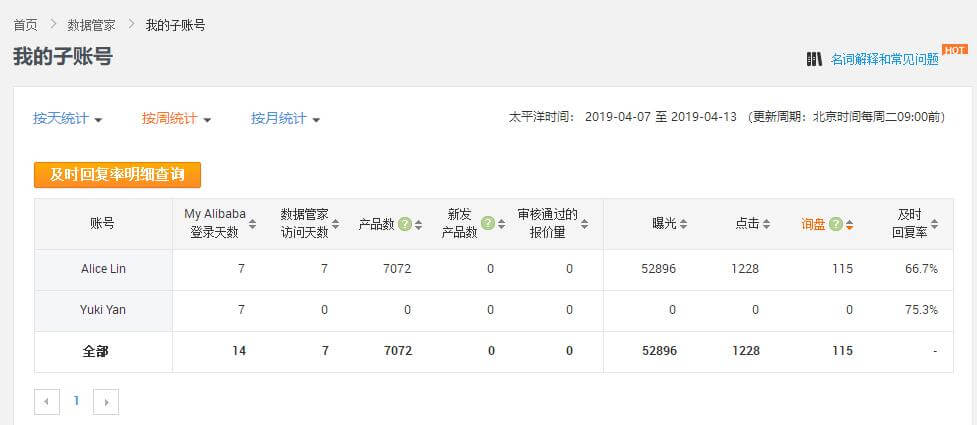977x425 pixels.
Task: Sort table by 曝光 column arrows
Action: 684,224
